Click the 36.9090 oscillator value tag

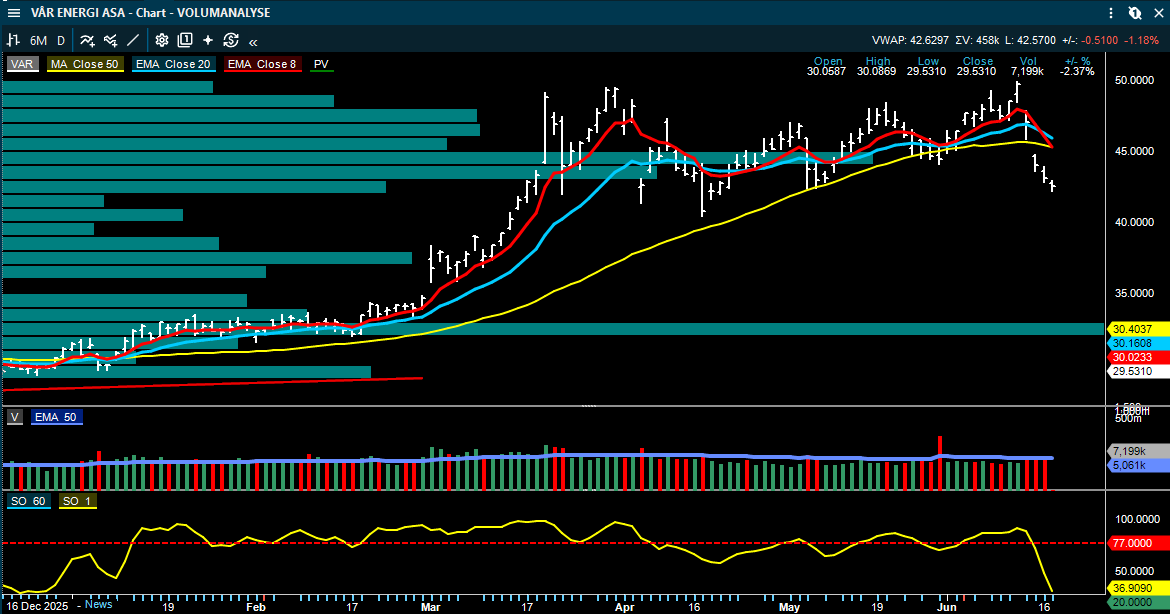coord(1137,588)
